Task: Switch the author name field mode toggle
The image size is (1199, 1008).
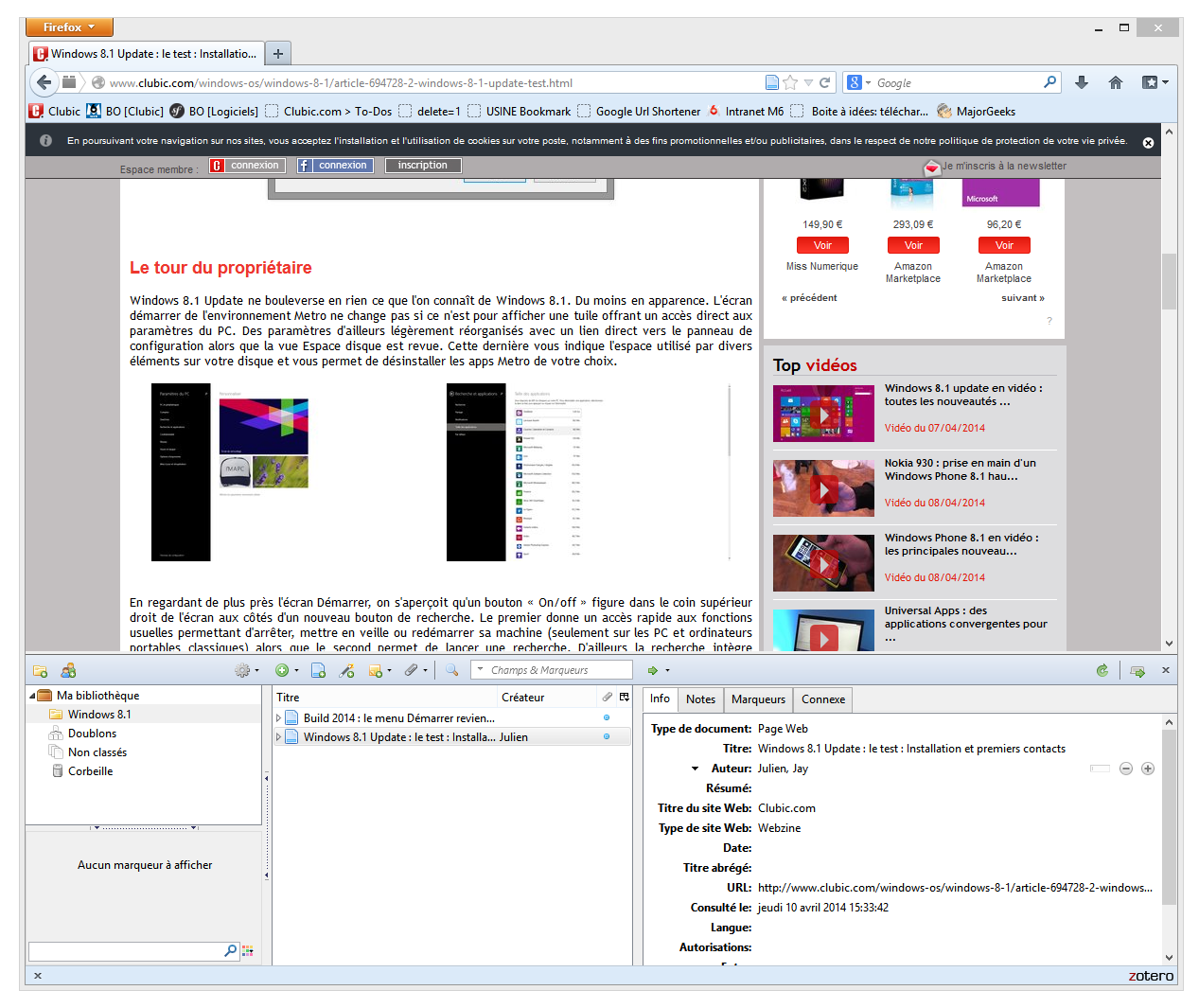Action: point(1100,769)
